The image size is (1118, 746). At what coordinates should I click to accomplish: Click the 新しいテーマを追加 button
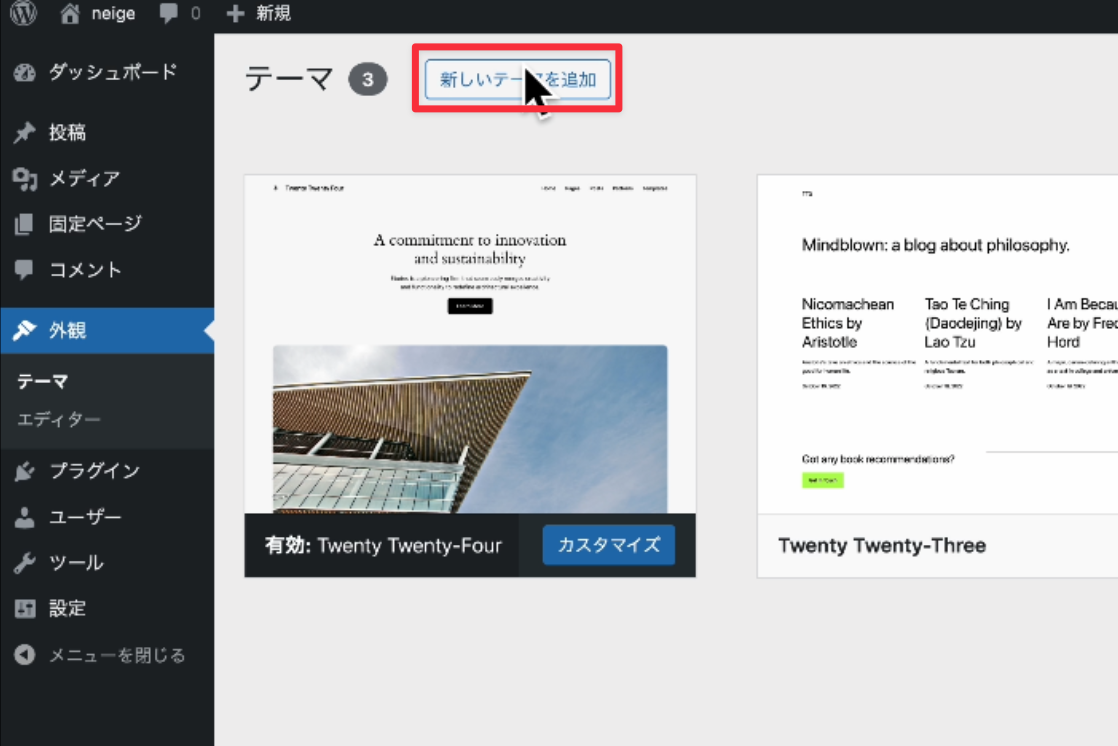517,80
